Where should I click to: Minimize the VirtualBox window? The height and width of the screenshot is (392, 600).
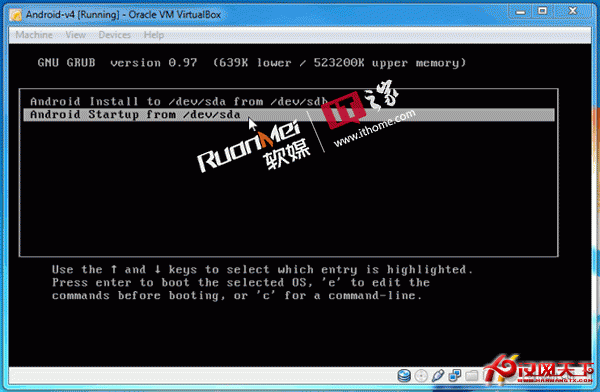[x=520, y=11]
